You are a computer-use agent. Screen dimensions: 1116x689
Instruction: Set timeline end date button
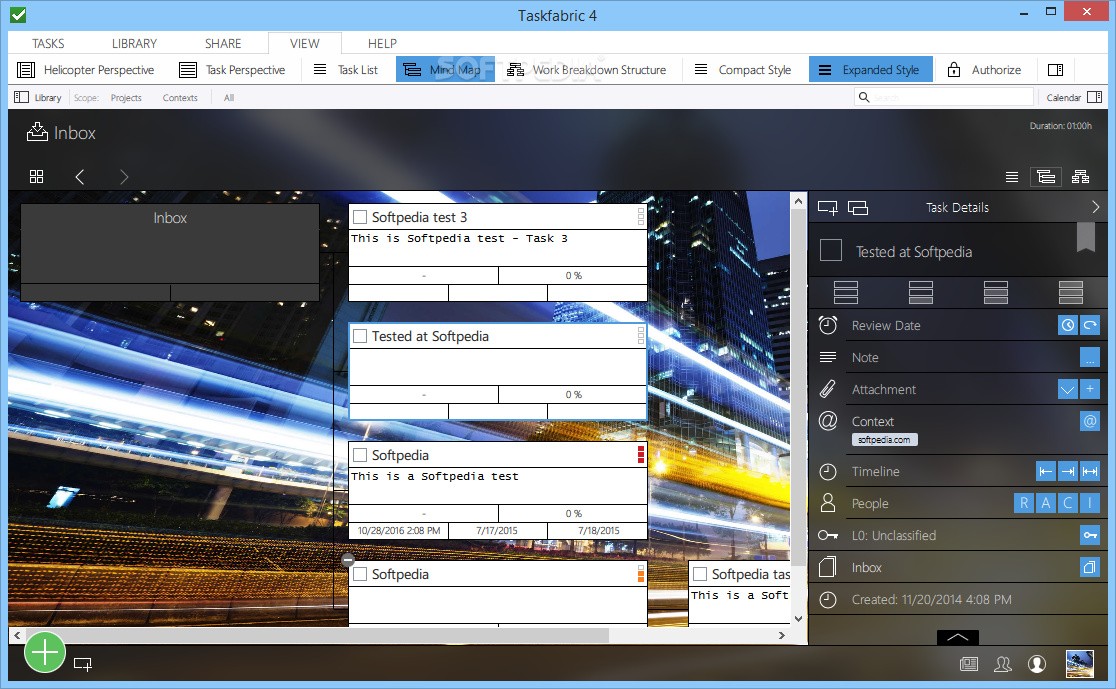(x=1068, y=471)
